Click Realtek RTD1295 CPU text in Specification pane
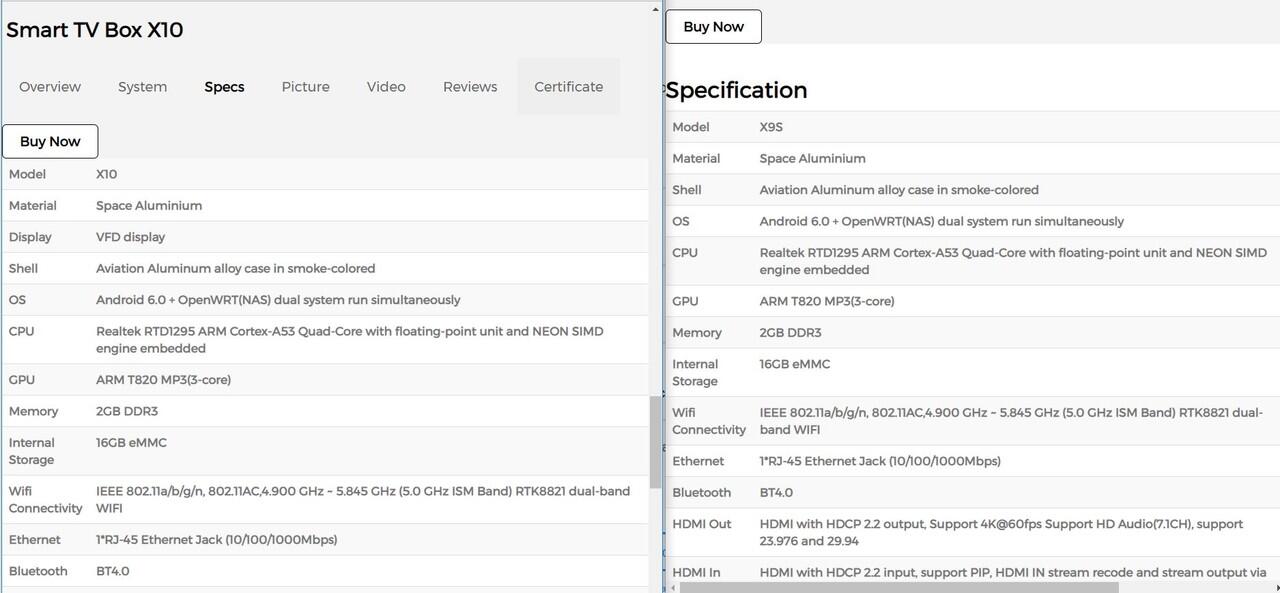The width and height of the screenshot is (1280, 593). 1013,261
